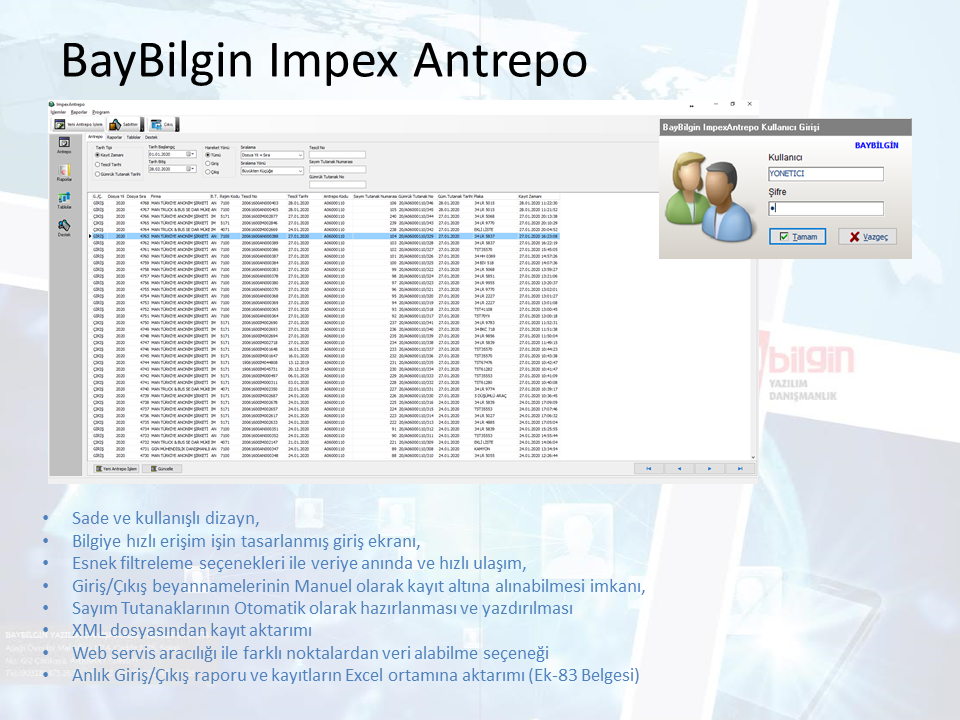
Task: Click the BAYBİLGİN label in login dialog
Action: 877,146
